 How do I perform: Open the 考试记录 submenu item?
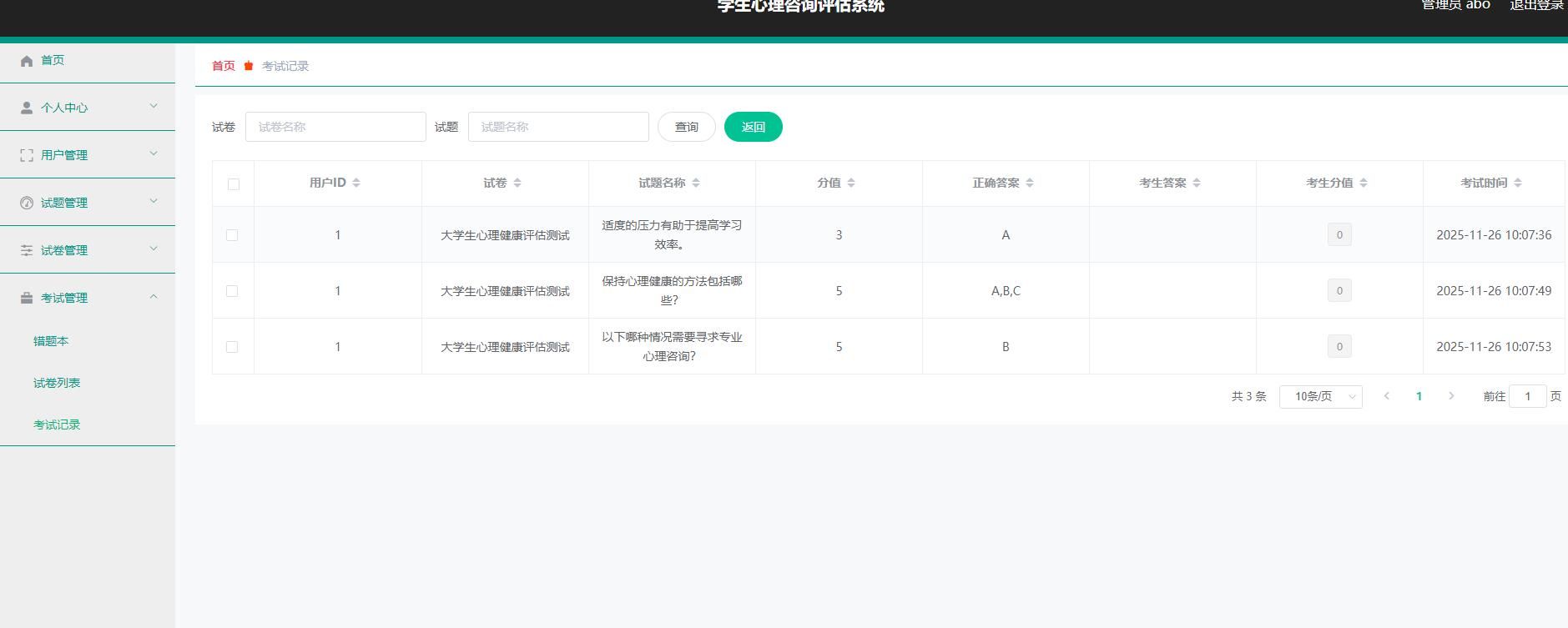57,425
